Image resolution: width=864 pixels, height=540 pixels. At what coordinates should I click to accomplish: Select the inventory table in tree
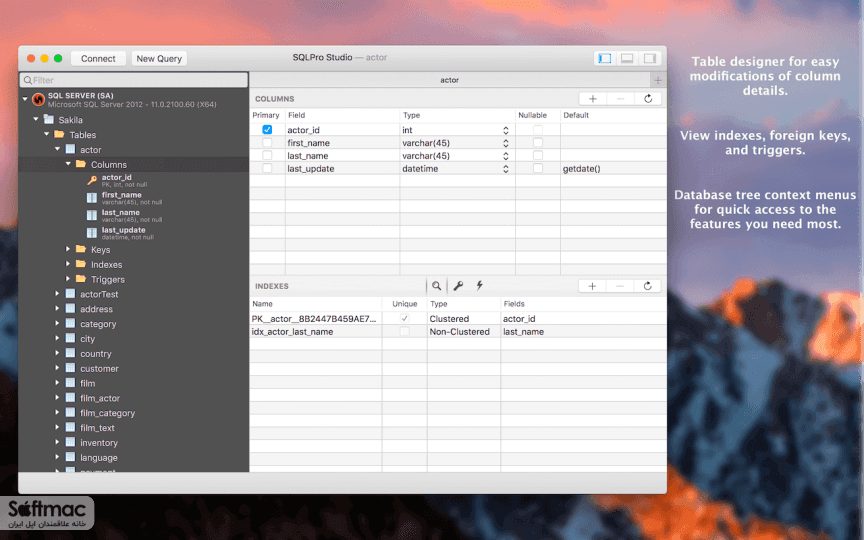99,443
